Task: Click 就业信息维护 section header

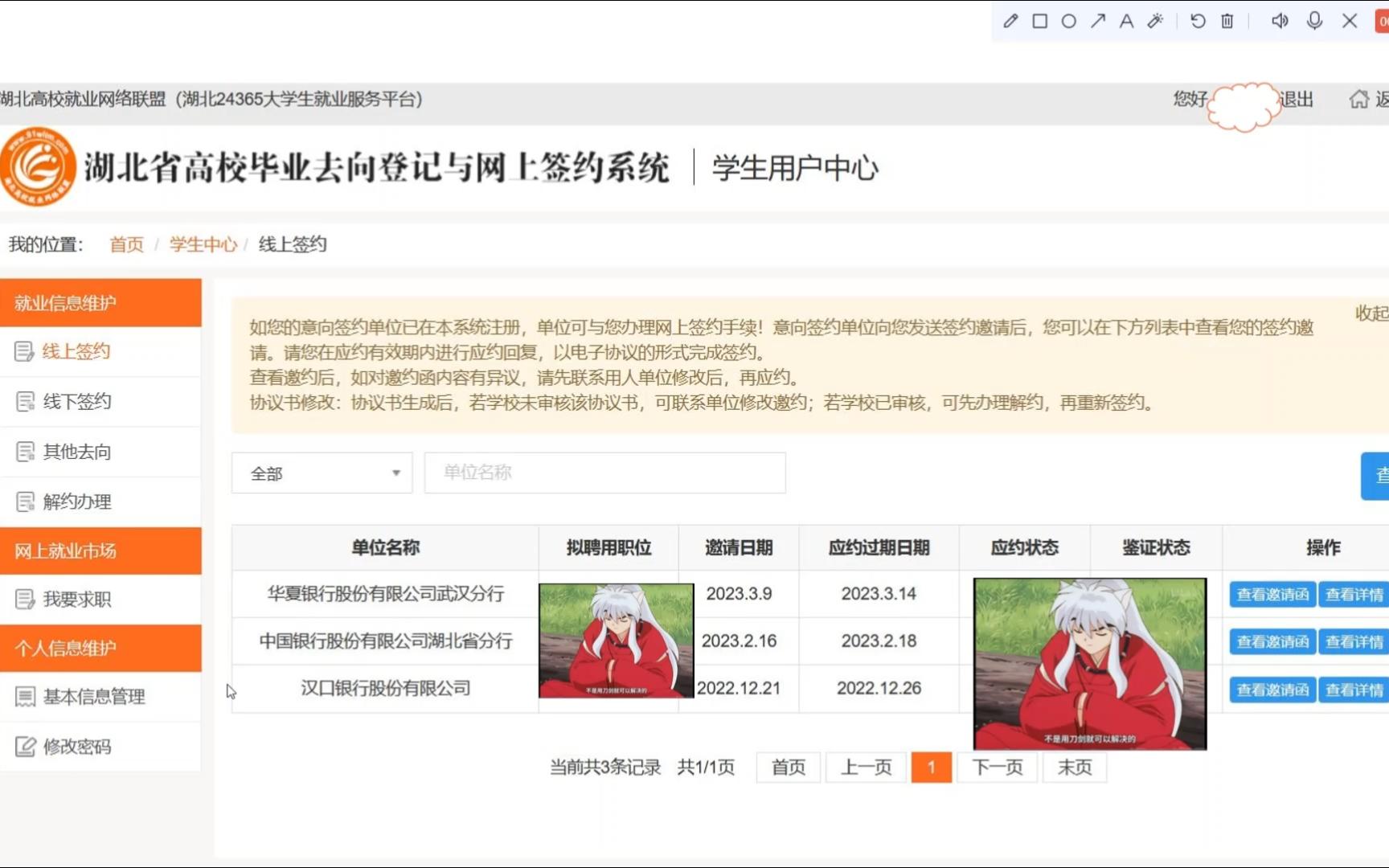Action: coord(100,303)
